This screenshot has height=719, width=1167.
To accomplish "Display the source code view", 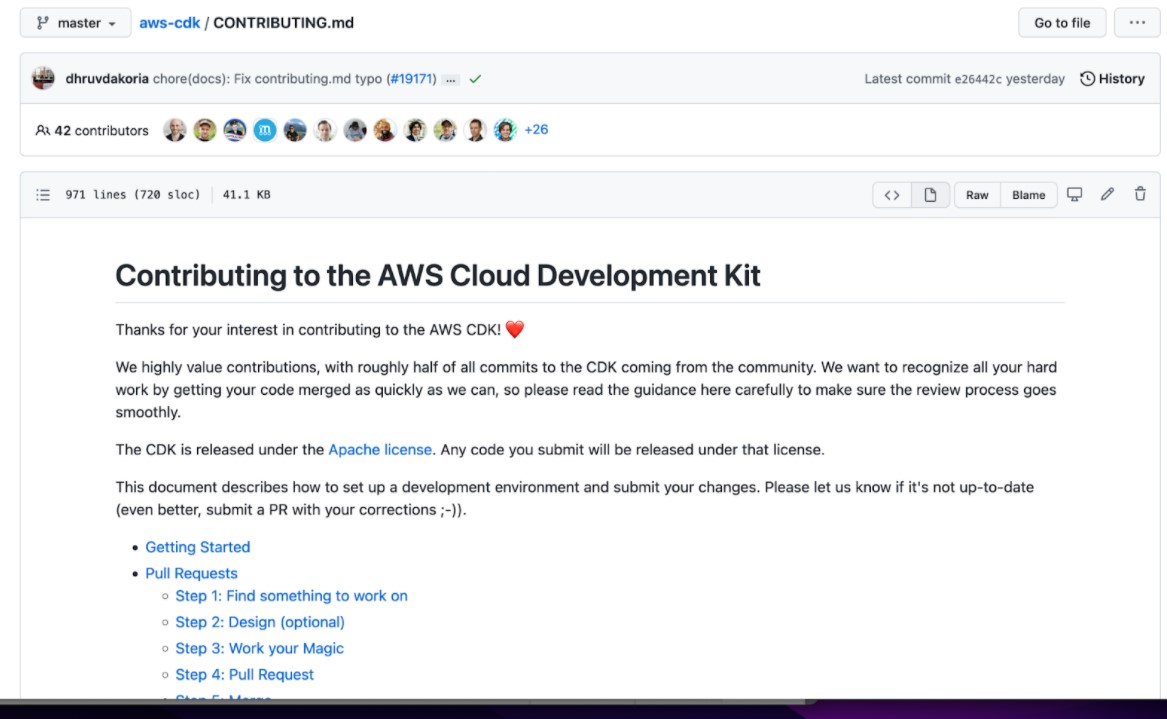I will point(892,195).
